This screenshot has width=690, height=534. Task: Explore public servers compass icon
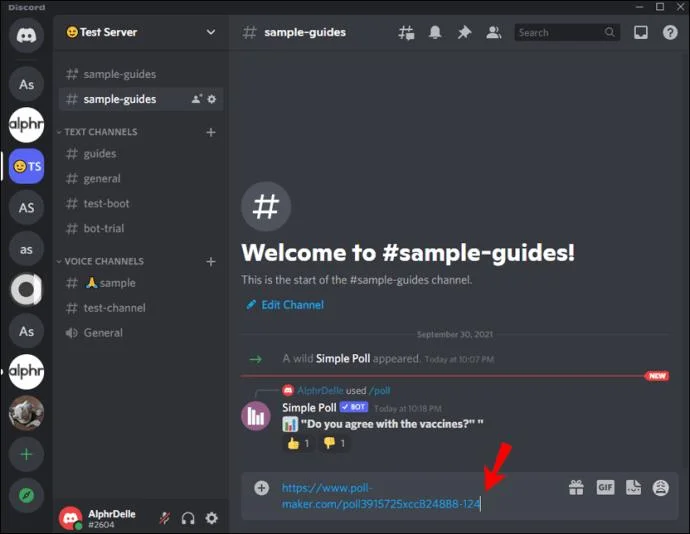[26, 495]
